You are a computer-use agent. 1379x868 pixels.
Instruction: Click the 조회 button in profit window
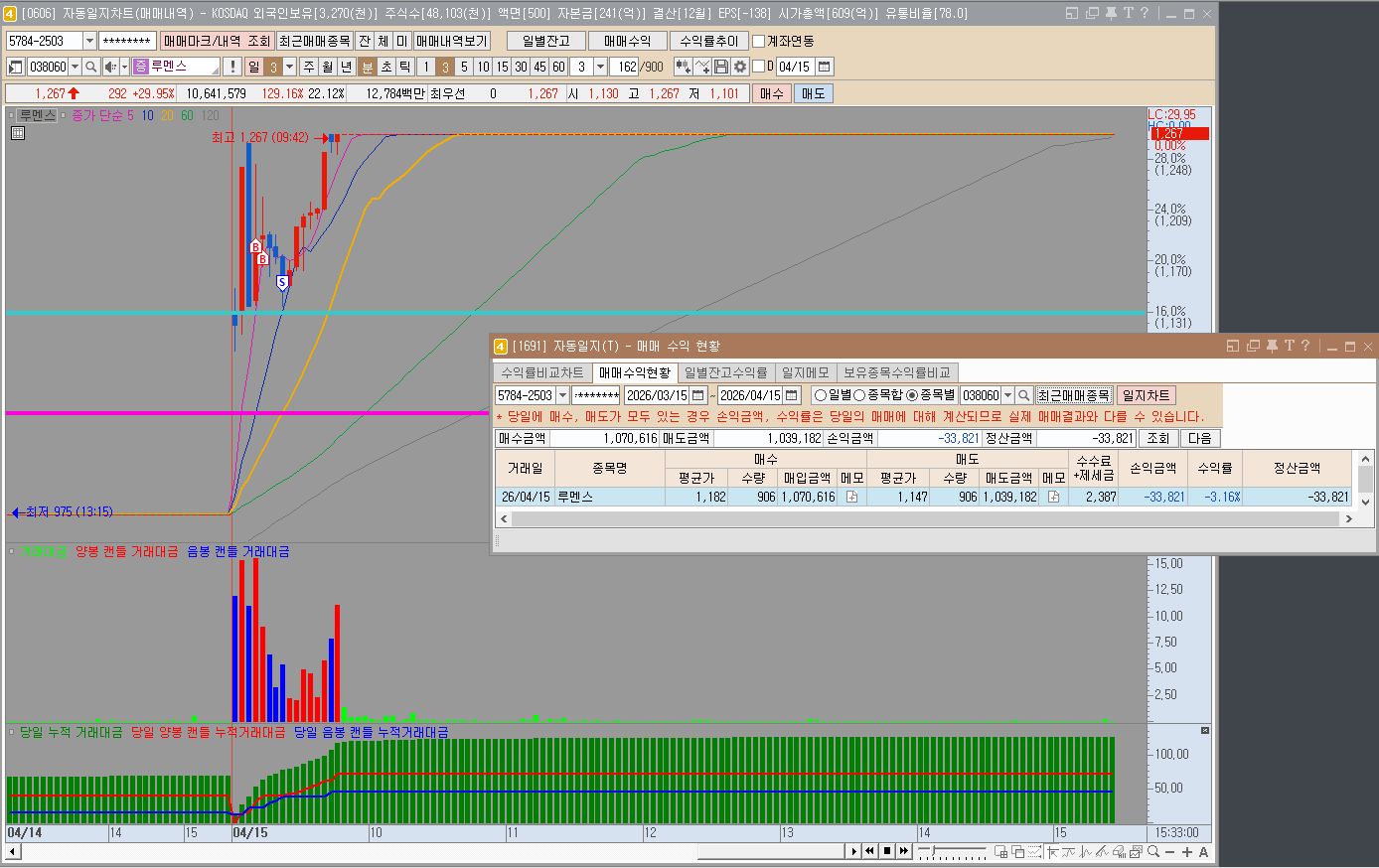click(x=1158, y=438)
